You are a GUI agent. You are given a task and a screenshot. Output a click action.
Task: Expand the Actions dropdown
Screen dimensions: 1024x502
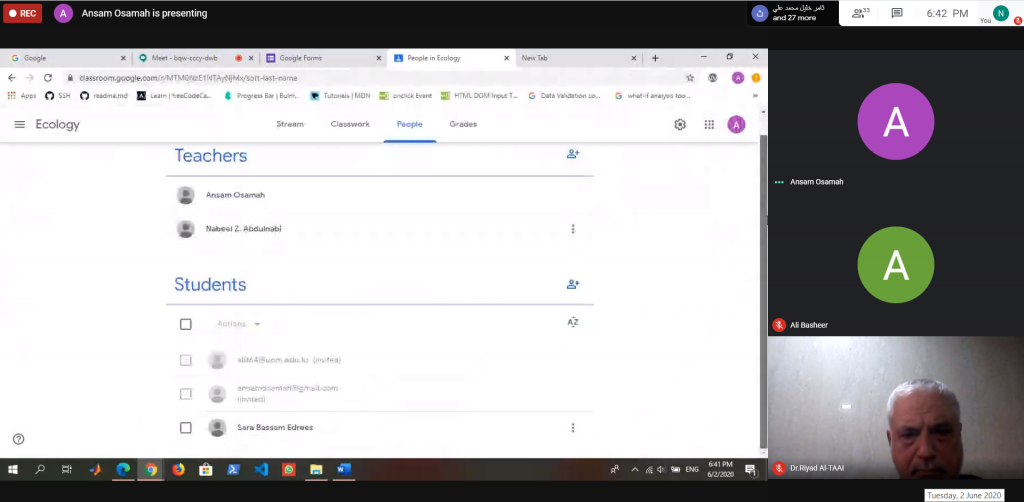239,324
